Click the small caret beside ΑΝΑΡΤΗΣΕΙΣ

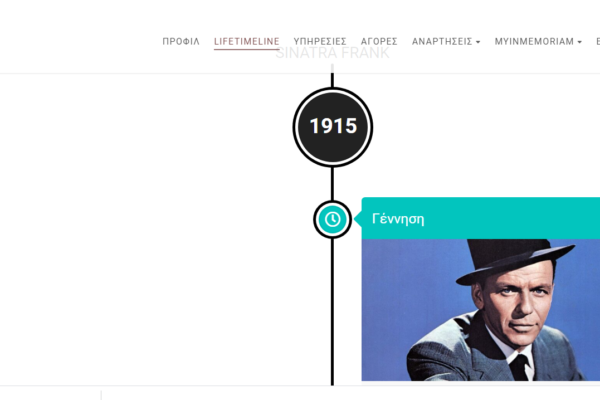click(x=478, y=42)
